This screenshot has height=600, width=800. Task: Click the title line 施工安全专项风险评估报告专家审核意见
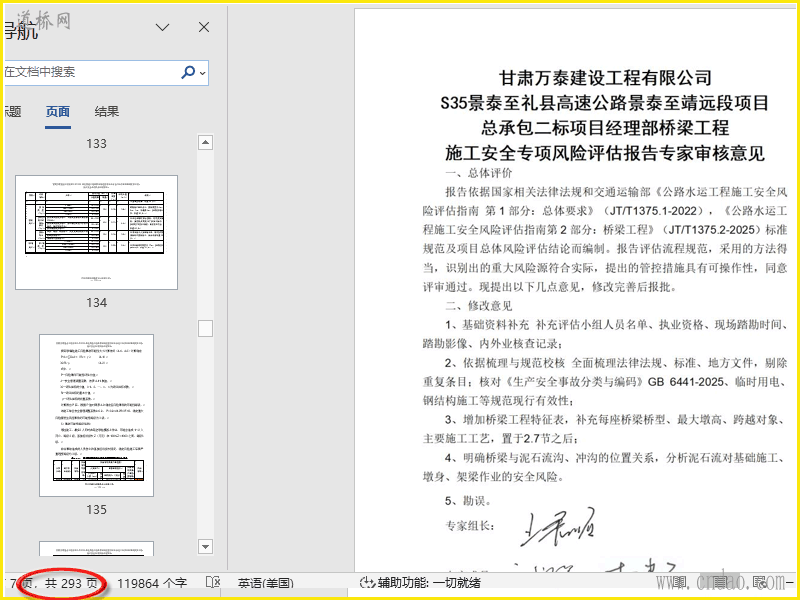point(605,153)
